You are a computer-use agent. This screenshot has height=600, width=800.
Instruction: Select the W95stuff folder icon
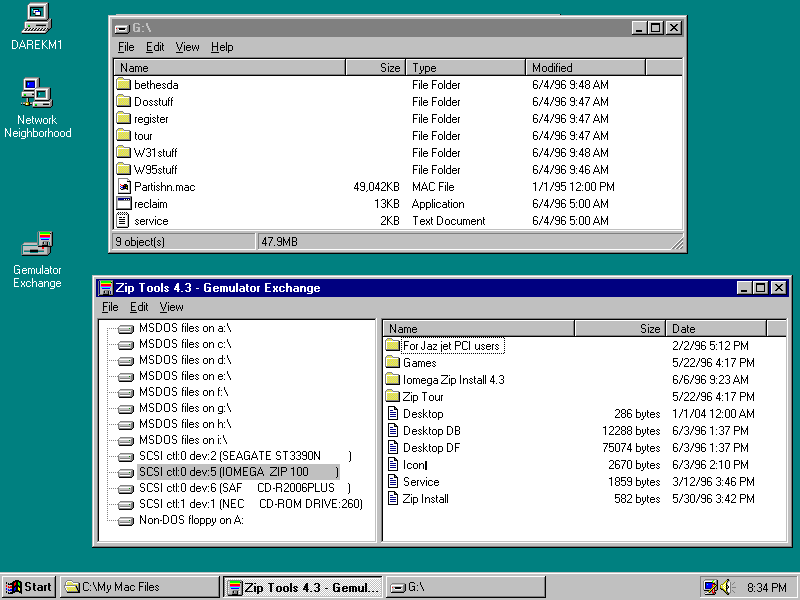(x=123, y=169)
